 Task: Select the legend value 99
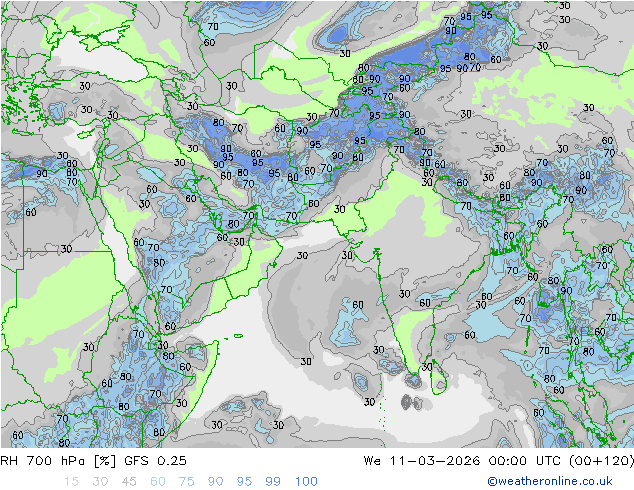pos(273,482)
